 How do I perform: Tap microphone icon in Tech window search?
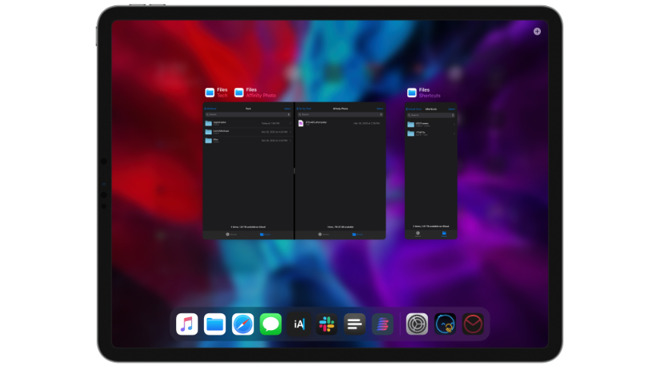tap(289, 115)
